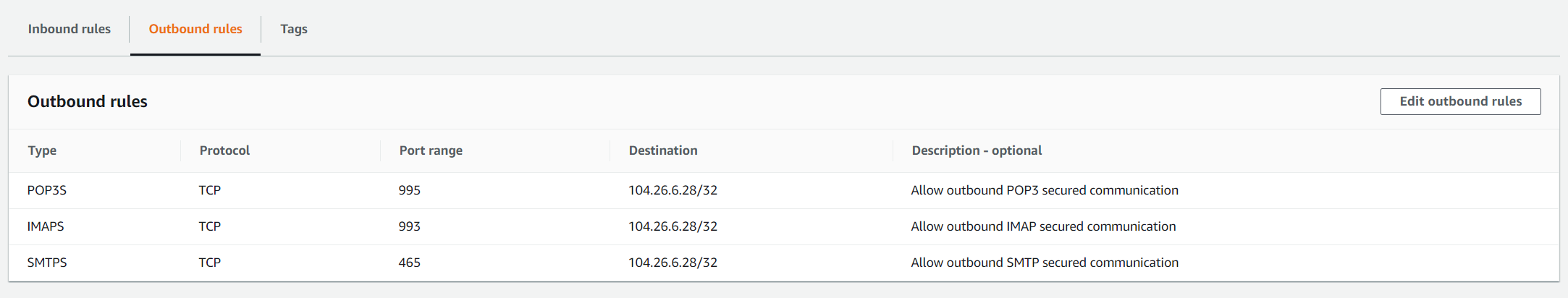
Task: Click the Protocol column header
Action: 224,150
